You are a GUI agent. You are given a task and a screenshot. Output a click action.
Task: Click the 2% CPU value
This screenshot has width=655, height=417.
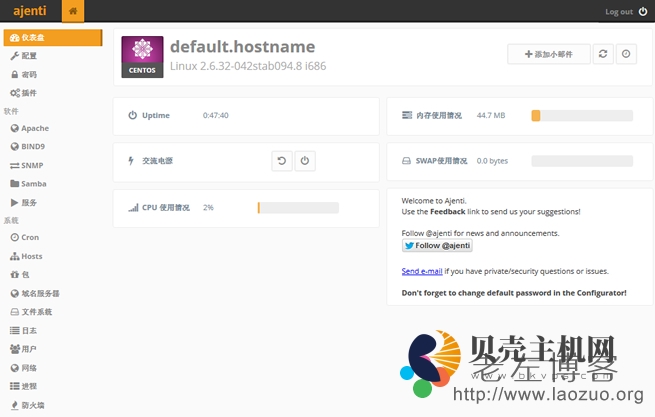208,208
